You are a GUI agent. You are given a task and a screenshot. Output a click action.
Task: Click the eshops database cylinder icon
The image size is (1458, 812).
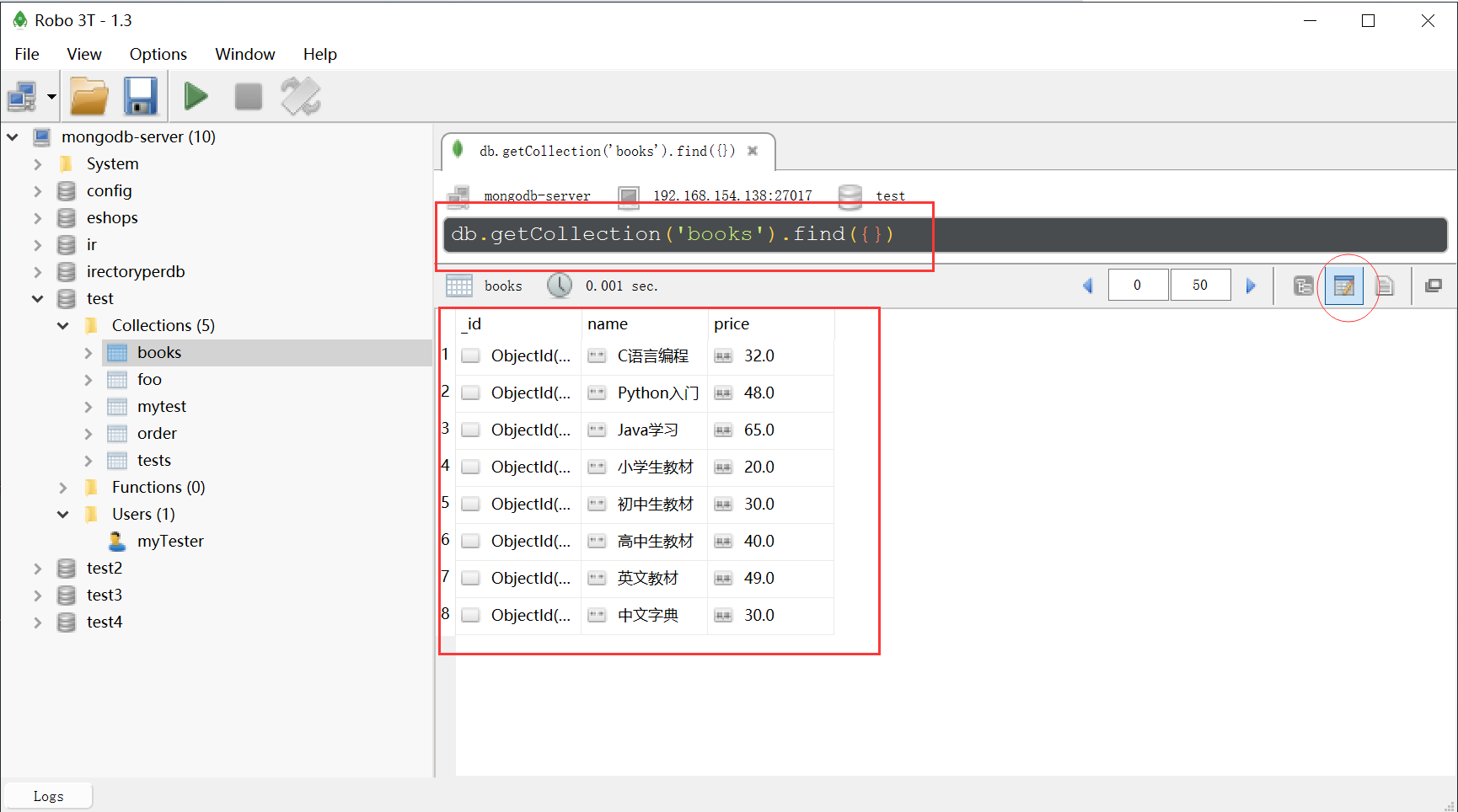tap(67, 217)
